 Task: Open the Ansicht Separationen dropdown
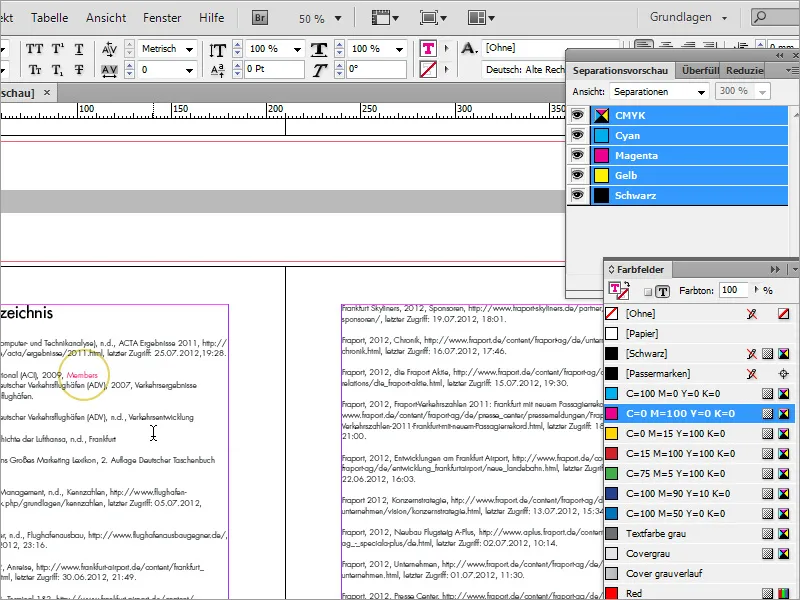coord(660,92)
